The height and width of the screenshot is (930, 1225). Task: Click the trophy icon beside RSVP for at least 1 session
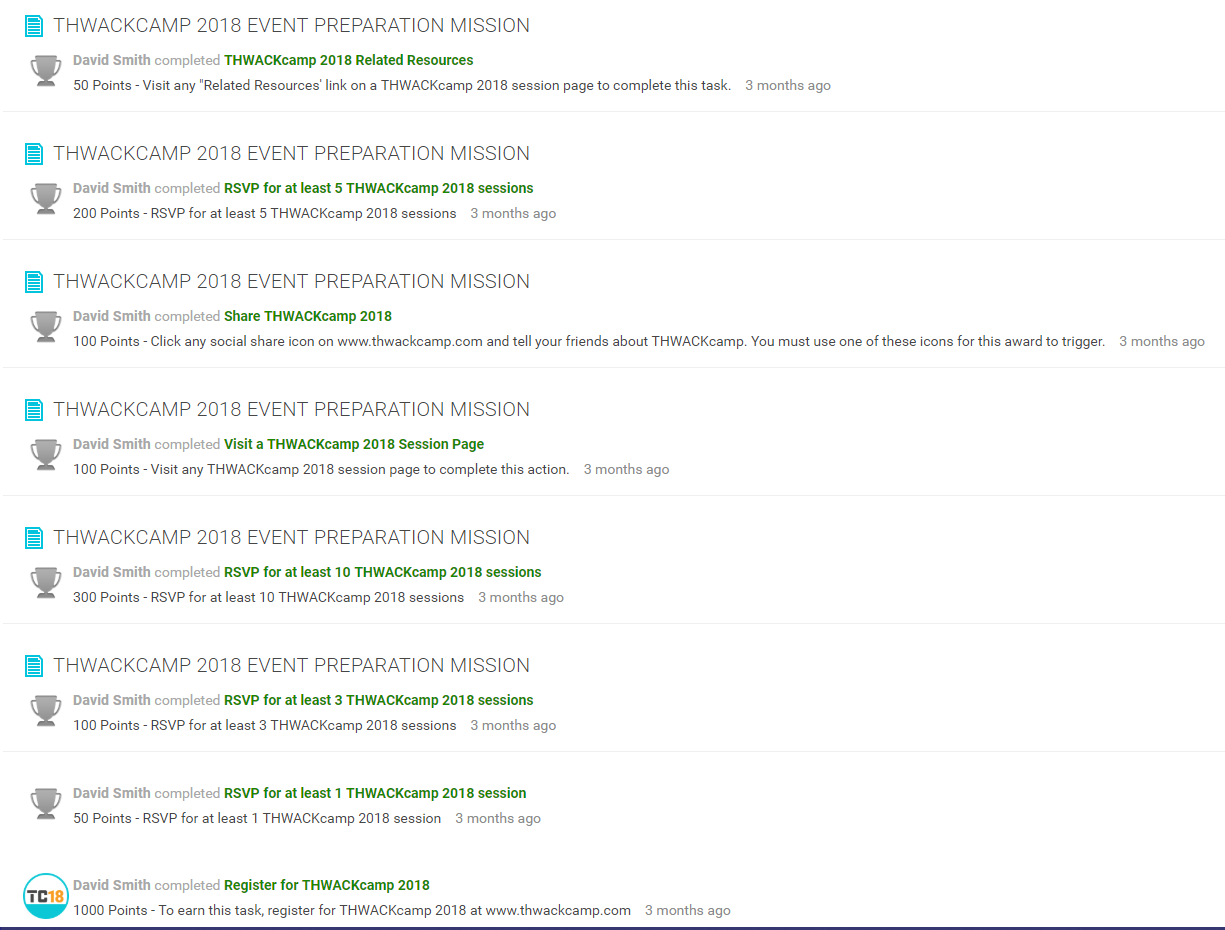(46, 804)
